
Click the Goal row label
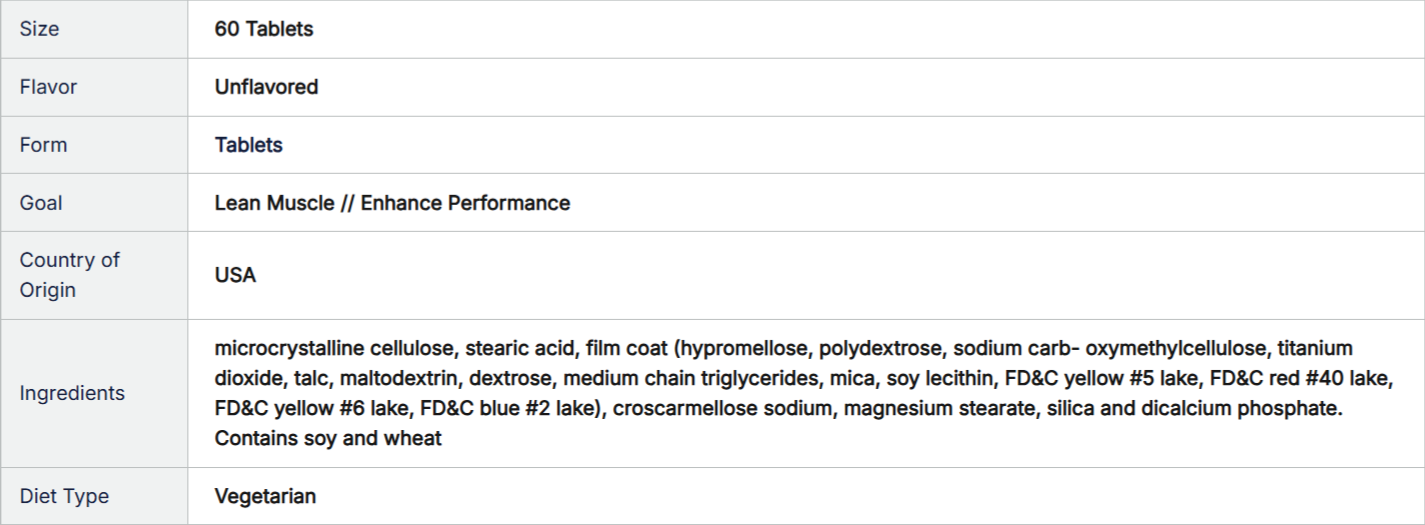pyautogui.click(x=41, y=203)
